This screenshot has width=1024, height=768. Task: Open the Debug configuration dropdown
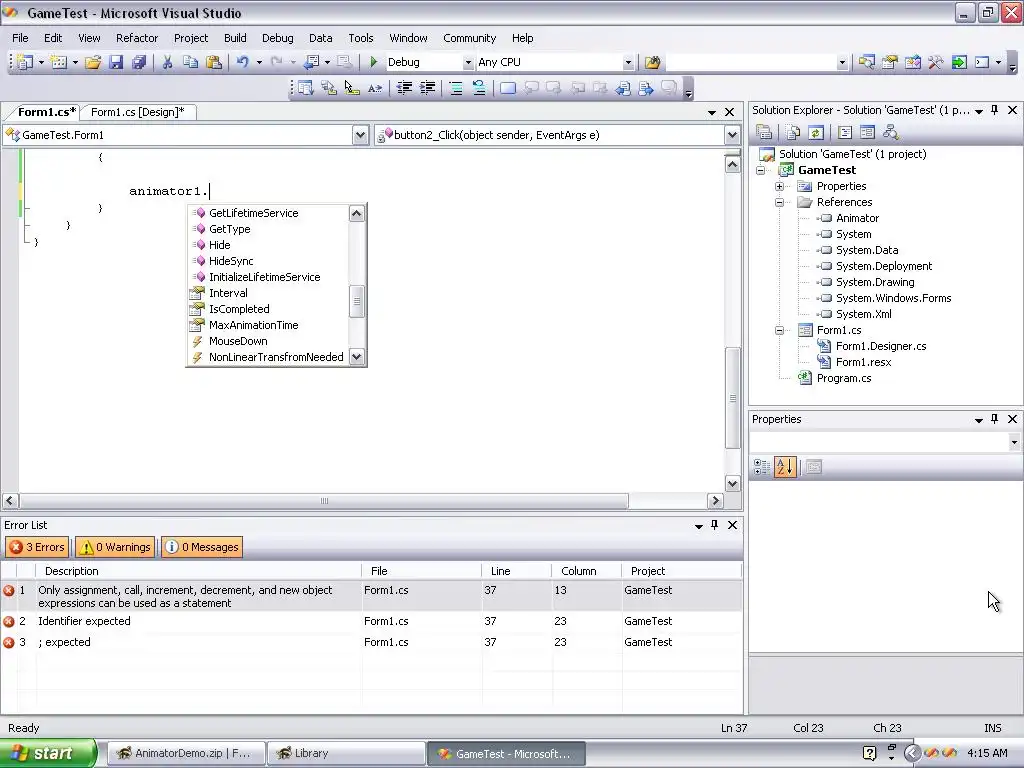pos(468,62)
